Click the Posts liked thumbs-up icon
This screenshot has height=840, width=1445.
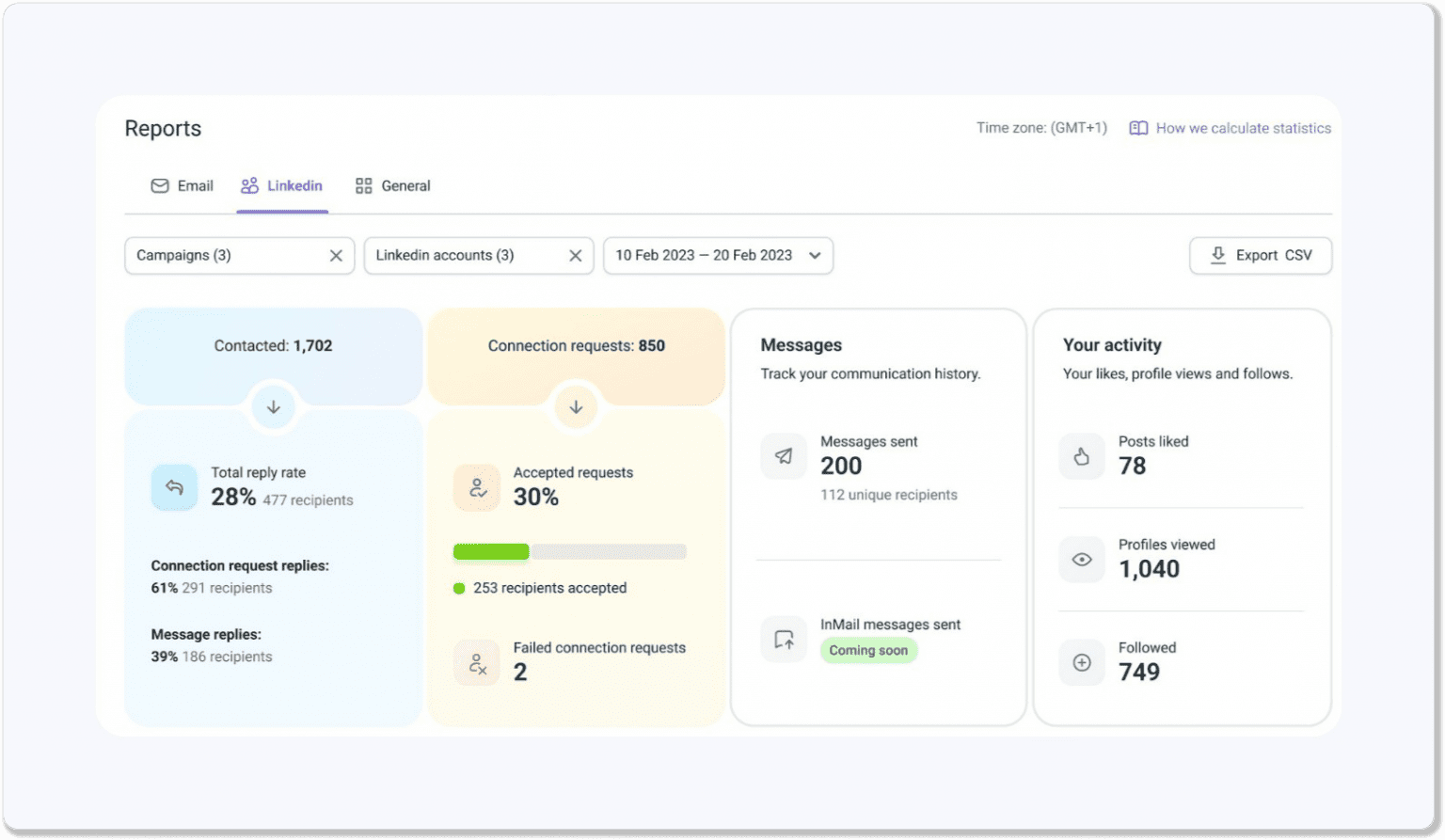point(1082,456)
